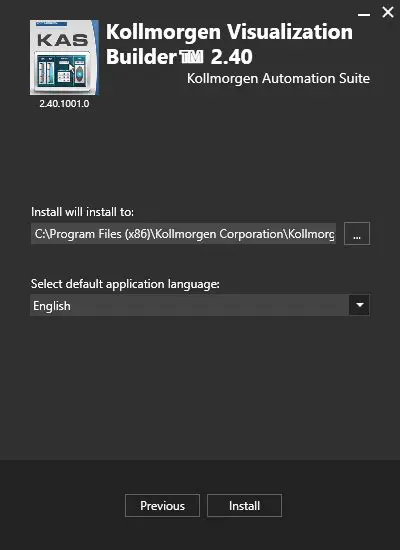The height and width of the screenshot is (550, 400).
Task: Click the 'Install will install to:' label
Action: [x=82, y=212]
